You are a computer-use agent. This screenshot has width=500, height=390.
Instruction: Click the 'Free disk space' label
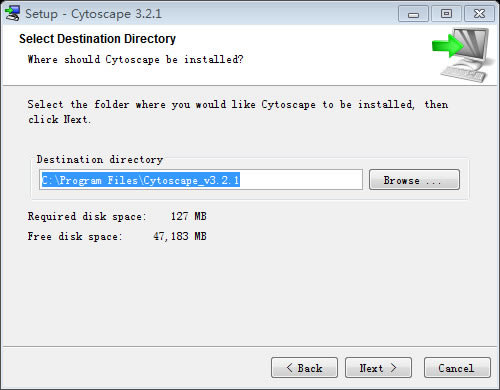click(75, 237)
